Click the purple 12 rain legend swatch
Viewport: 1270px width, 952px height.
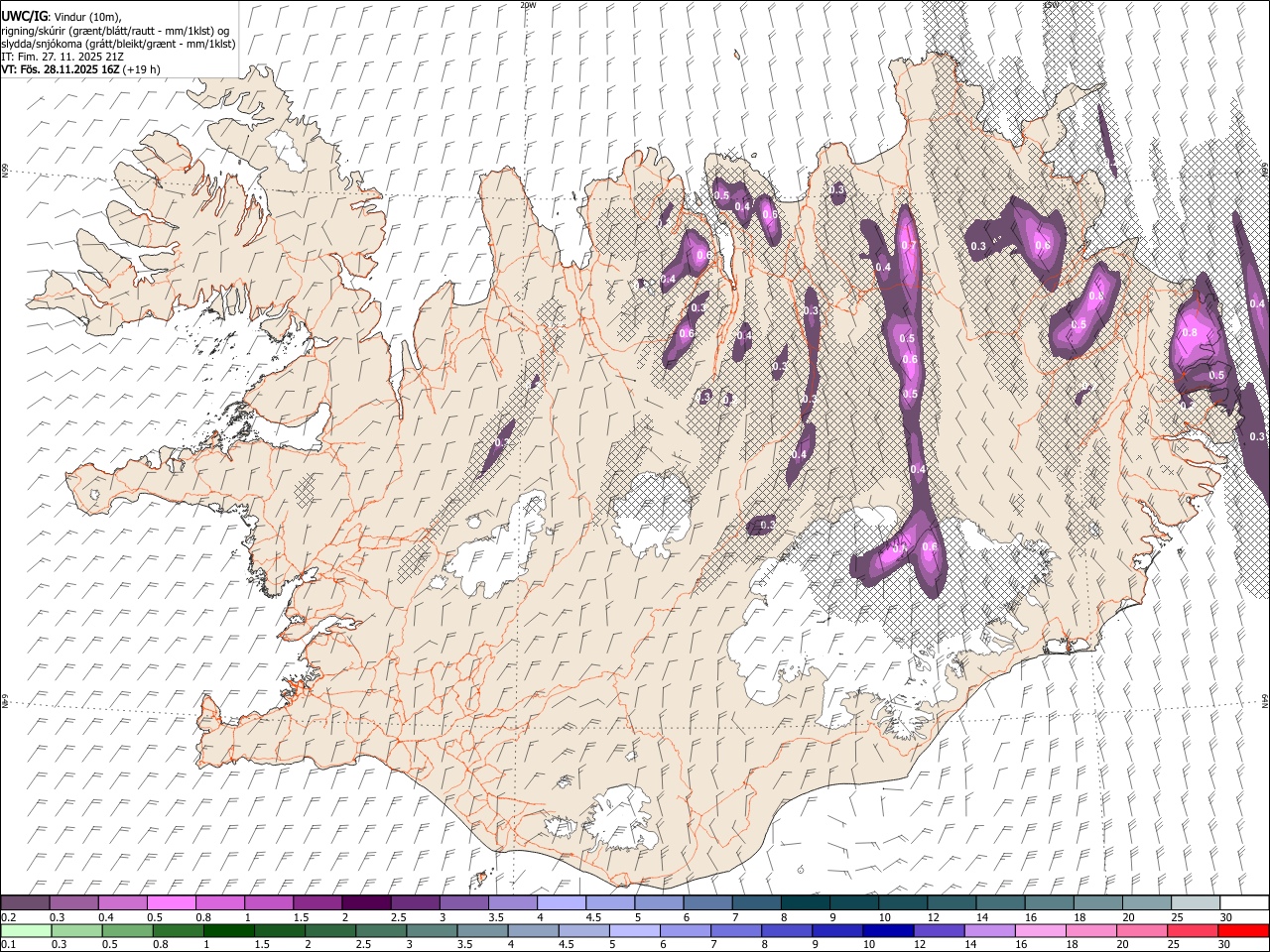[938, 931]
